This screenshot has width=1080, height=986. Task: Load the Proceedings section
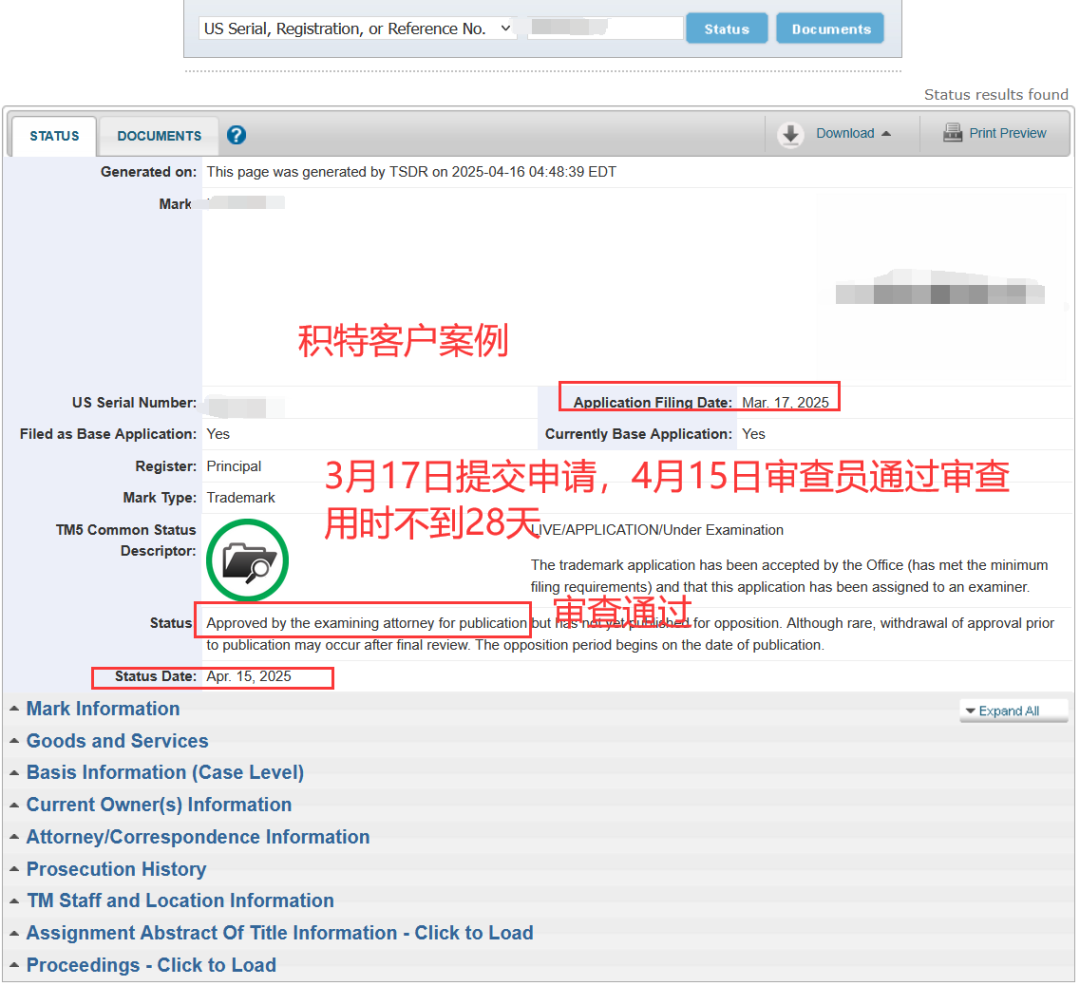(x=150, y=965)
